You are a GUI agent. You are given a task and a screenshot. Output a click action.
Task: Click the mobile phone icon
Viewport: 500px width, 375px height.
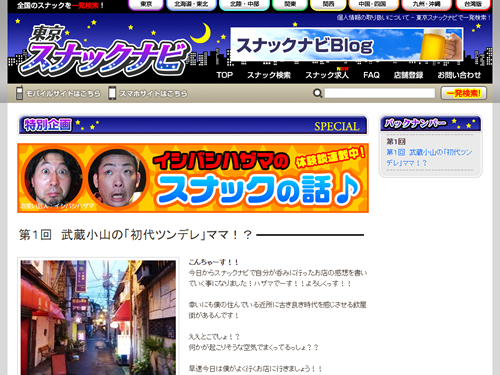click(19, 93)
